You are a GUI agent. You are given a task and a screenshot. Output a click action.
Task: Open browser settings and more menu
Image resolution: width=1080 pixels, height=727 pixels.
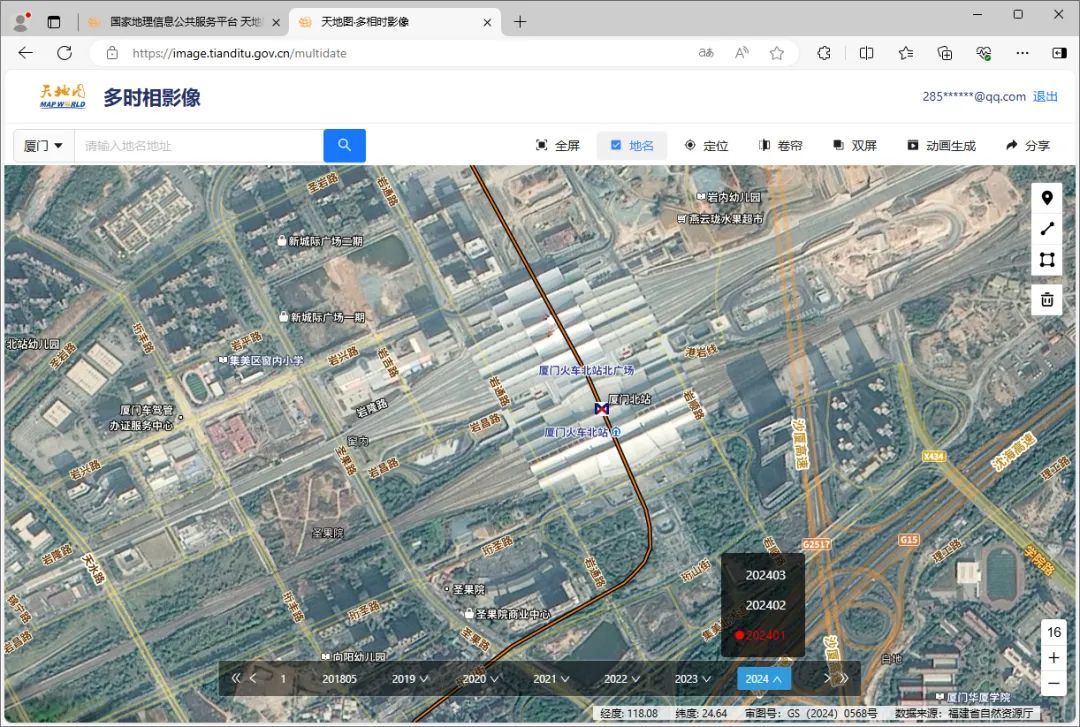pyautogui.click(x=1022, y=53)
